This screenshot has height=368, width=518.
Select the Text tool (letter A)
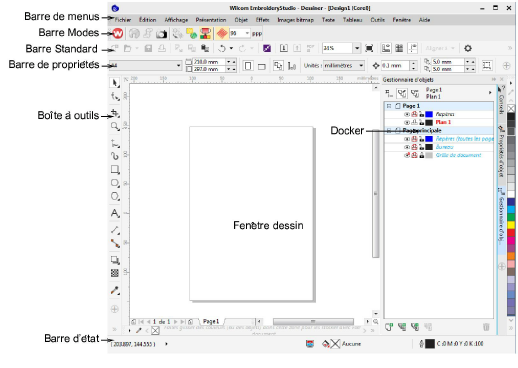(115, 213)
